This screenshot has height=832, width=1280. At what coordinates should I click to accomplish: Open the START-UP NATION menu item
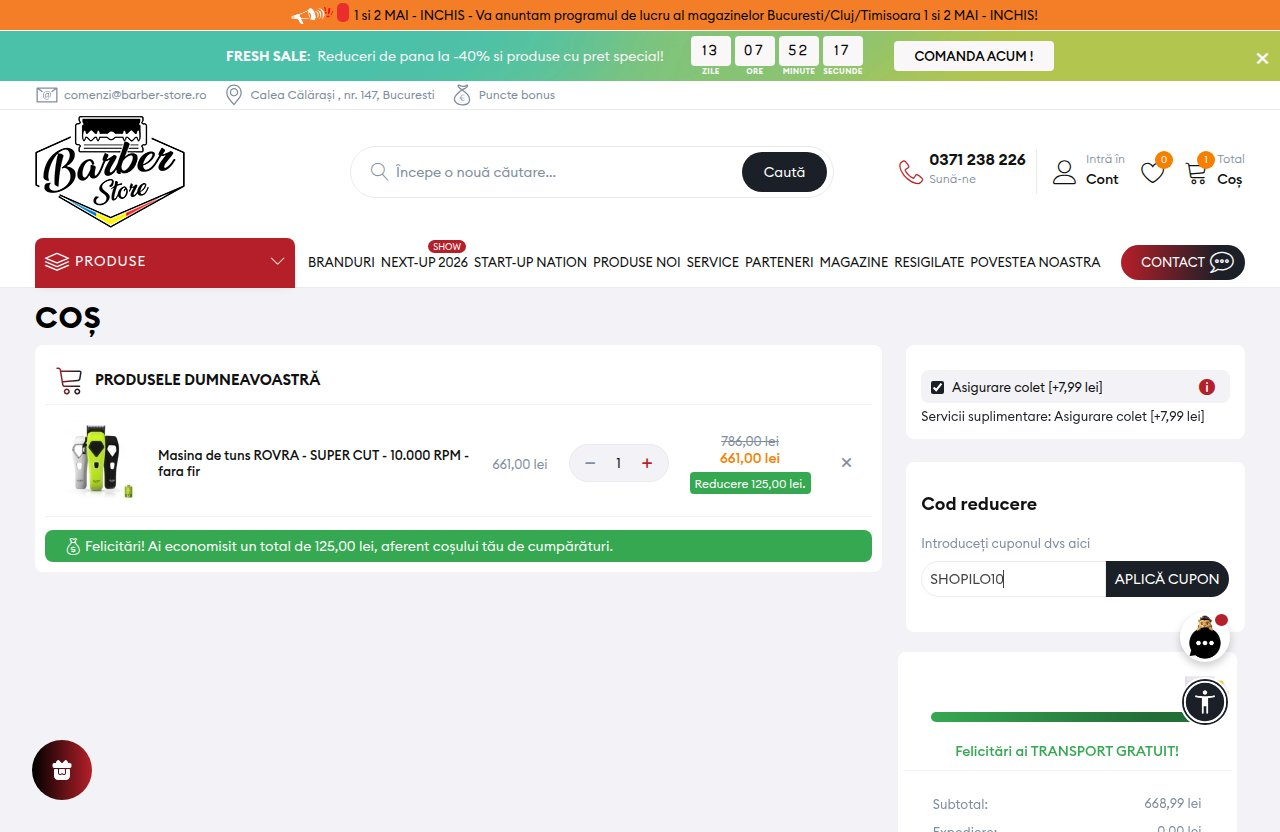[x=530, y=262]
